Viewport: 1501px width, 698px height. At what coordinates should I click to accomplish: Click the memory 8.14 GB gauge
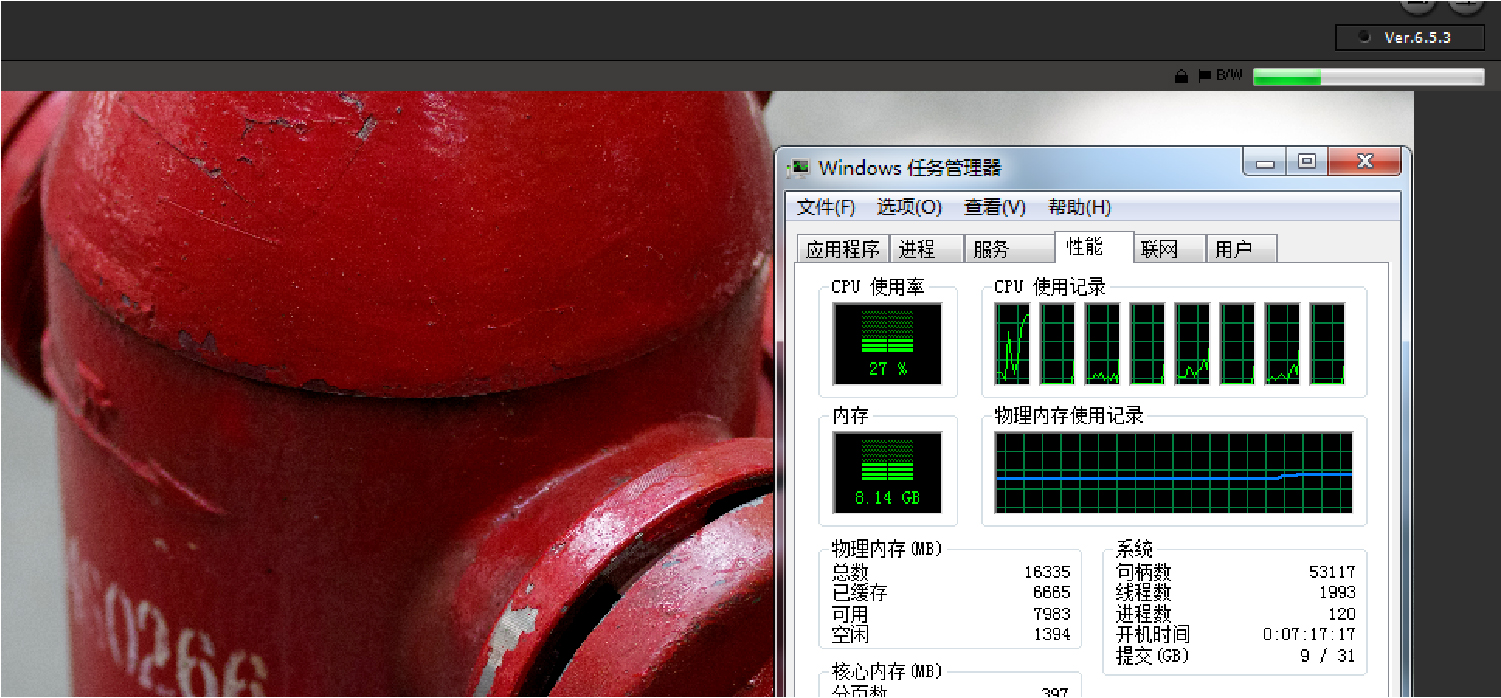(x=888, y=472)
